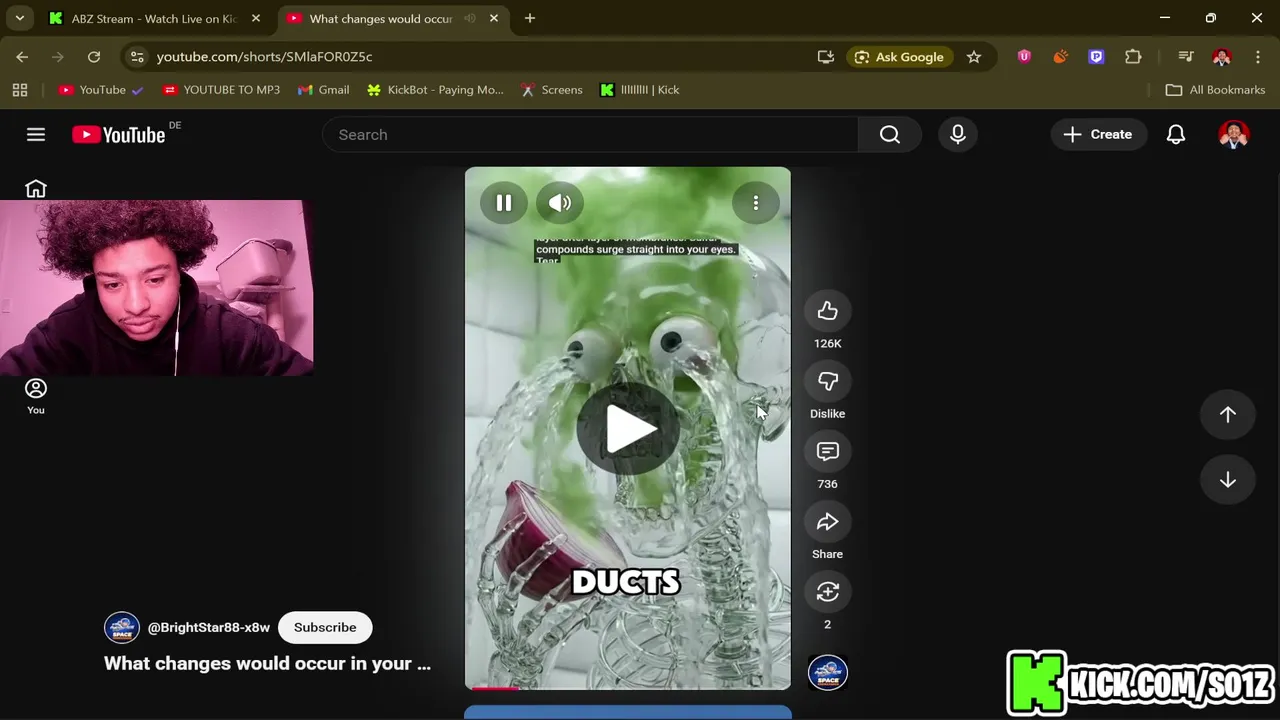Open the You page in the sidebar

36,397
